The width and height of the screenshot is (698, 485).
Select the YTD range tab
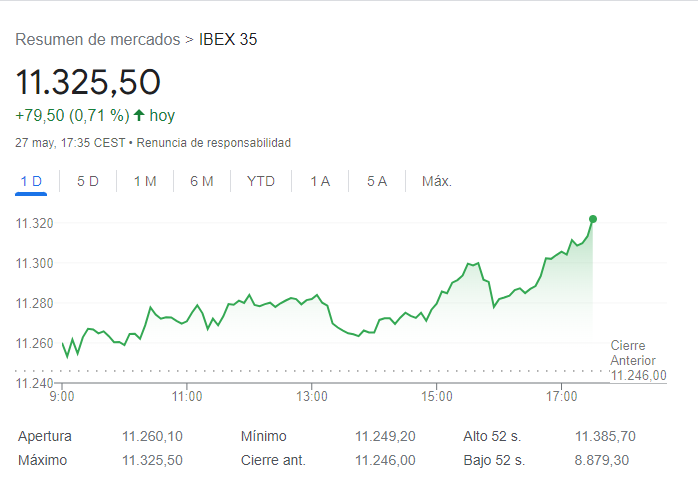[261, 181]
